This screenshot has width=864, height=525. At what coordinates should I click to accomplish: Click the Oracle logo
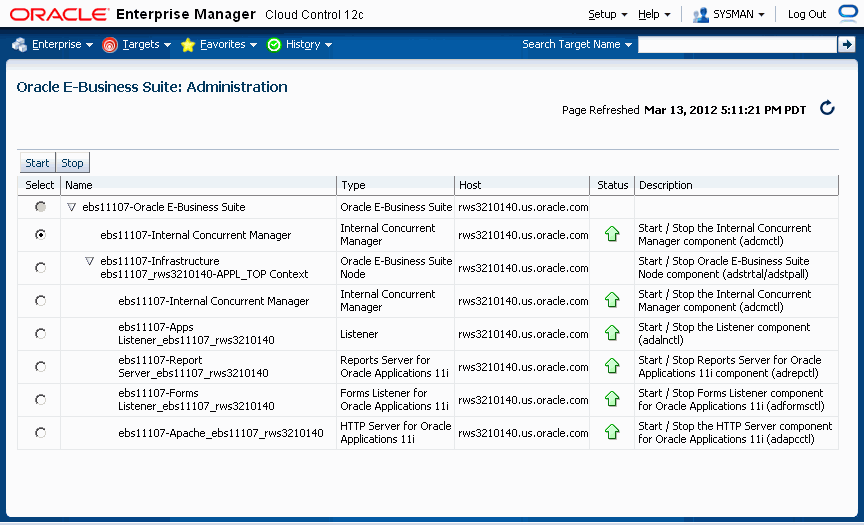click(60, 14)
